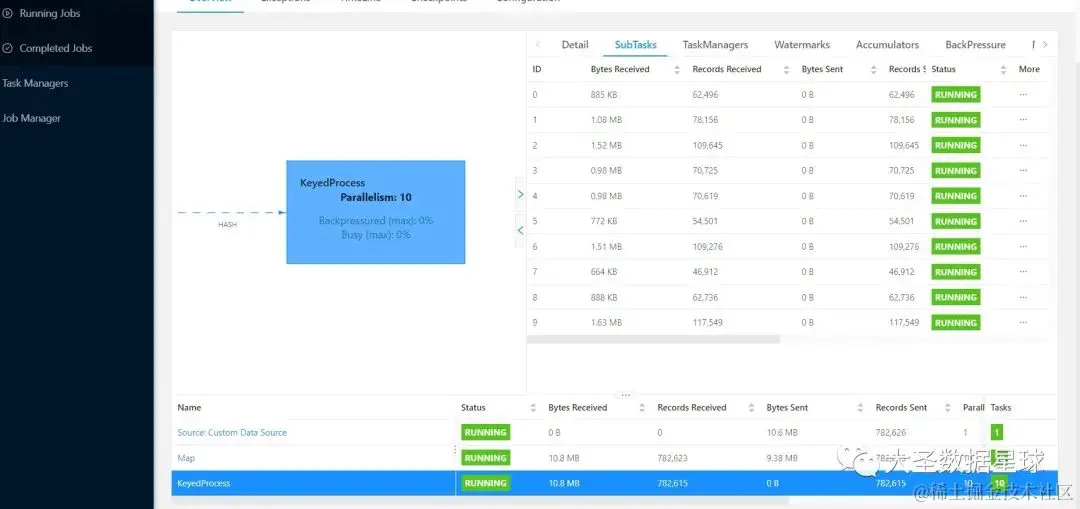Click tasks count badge 10 for KeyedProcess
1080x509 pixels.
coord(999,483)
